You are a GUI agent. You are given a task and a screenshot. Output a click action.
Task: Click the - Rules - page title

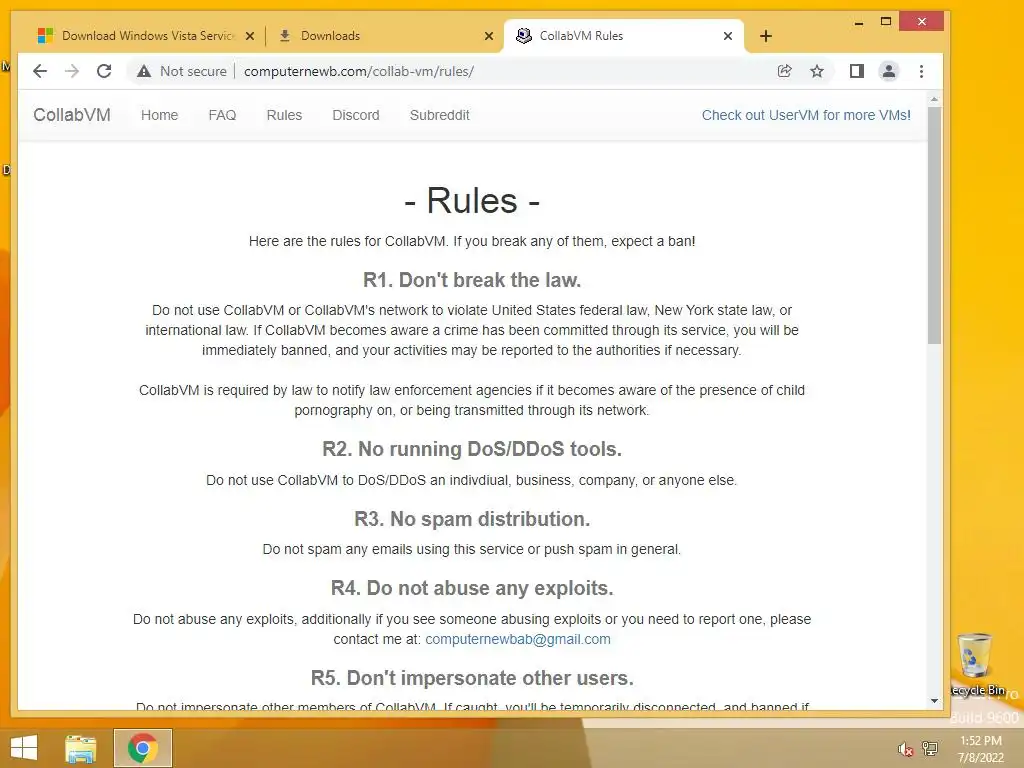[472, 200]
